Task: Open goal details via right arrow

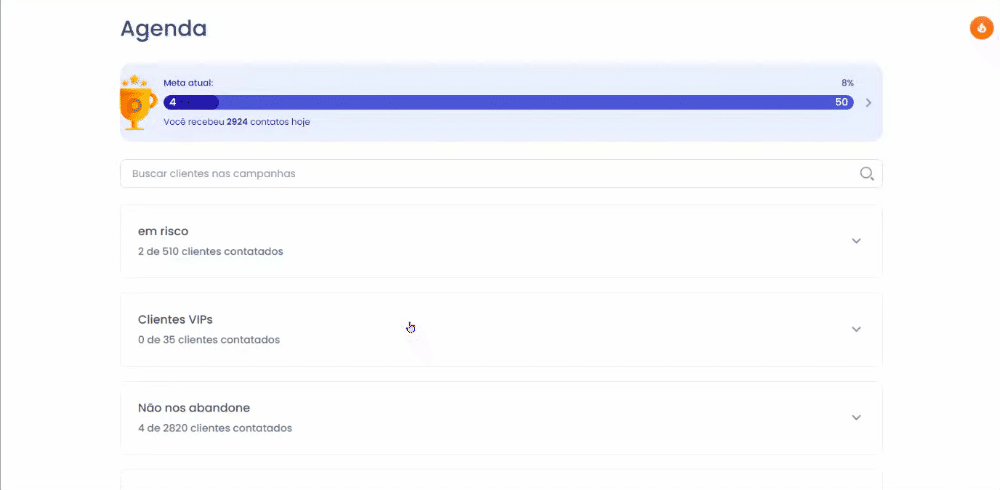Action: tap(868, 103)
